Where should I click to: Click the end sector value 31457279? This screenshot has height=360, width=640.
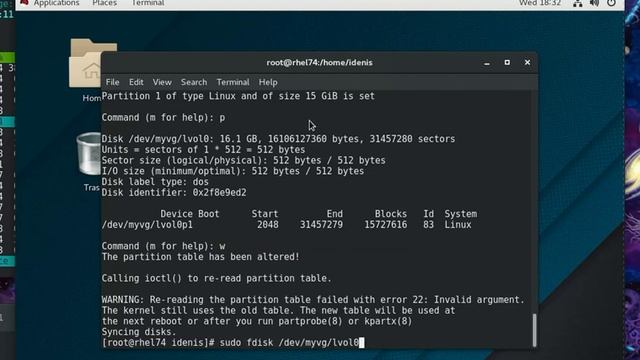[321, 224]
